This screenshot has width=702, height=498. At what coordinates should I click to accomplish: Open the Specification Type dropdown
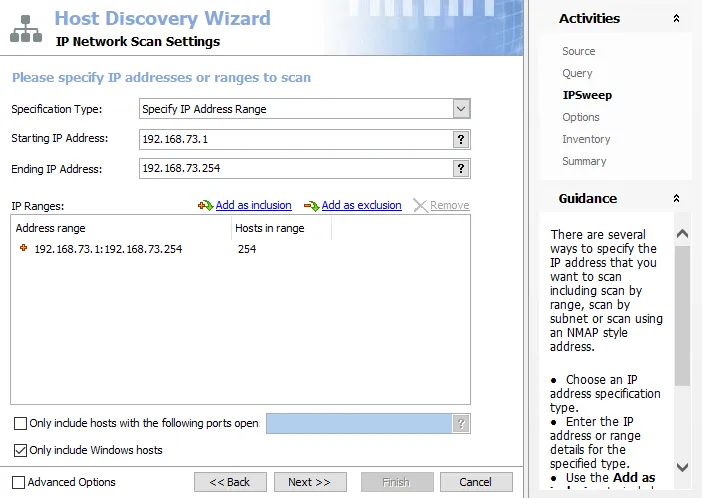[461, 109]
